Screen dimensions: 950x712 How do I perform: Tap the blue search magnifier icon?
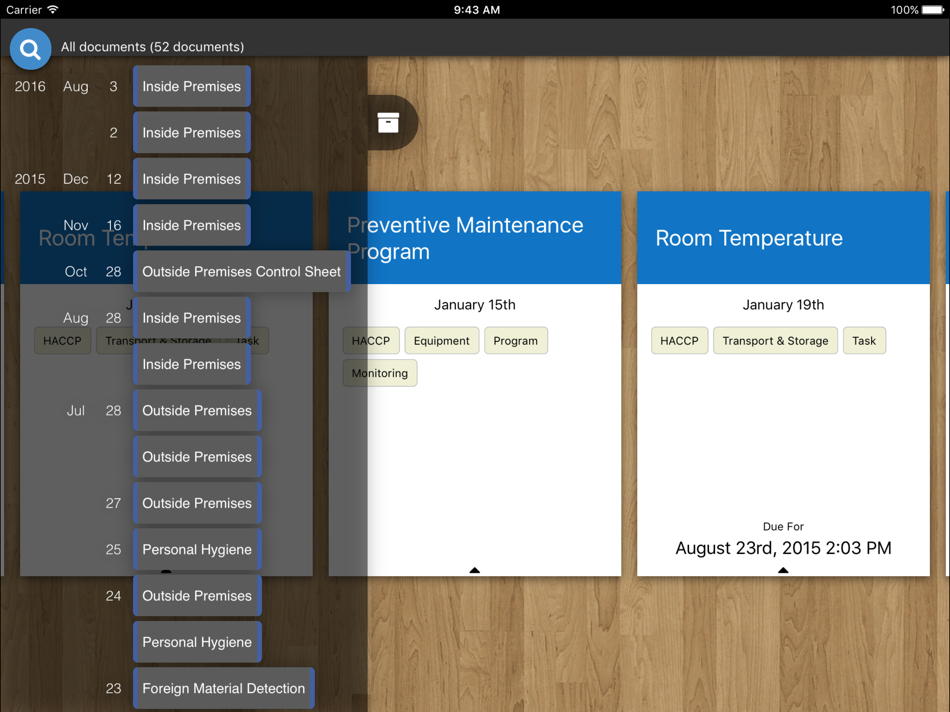point(30,48)
